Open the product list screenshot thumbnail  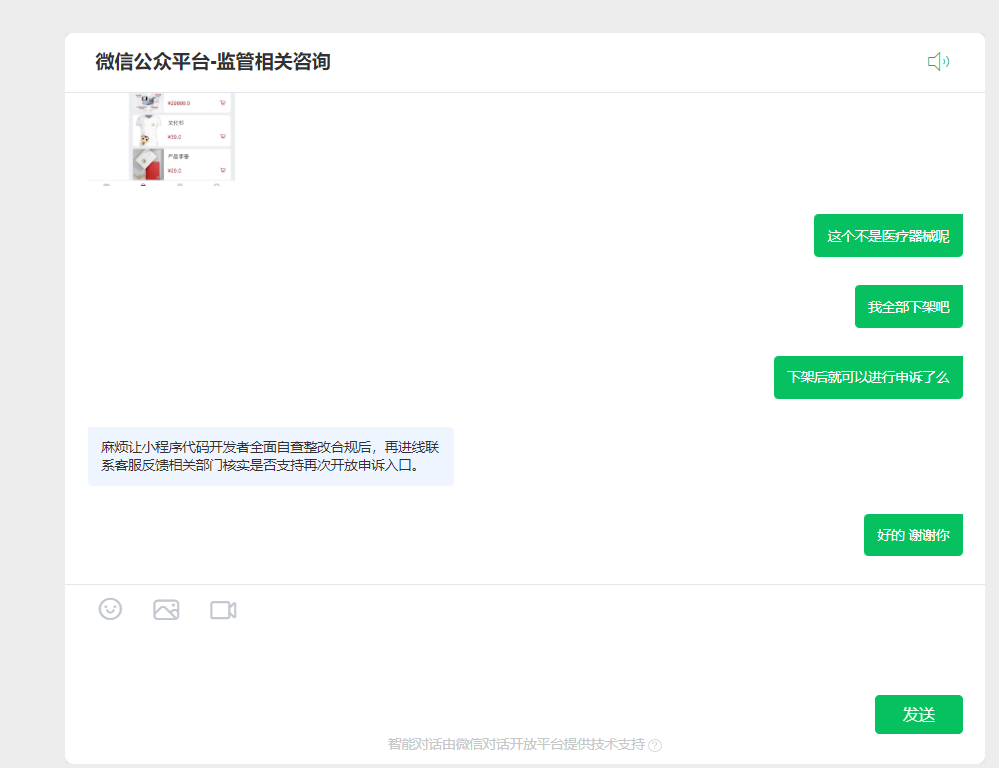[x=162, y=138]
